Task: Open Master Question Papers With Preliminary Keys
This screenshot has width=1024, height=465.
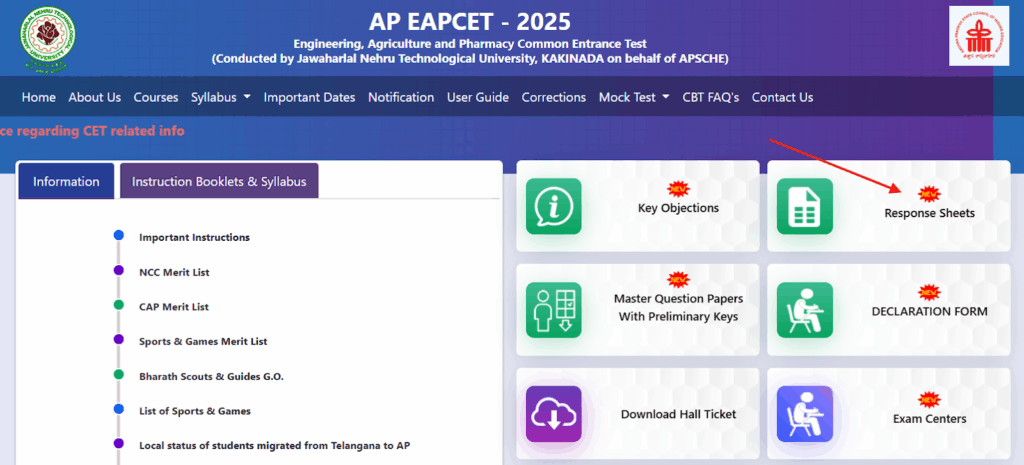Action: [679, 308]
